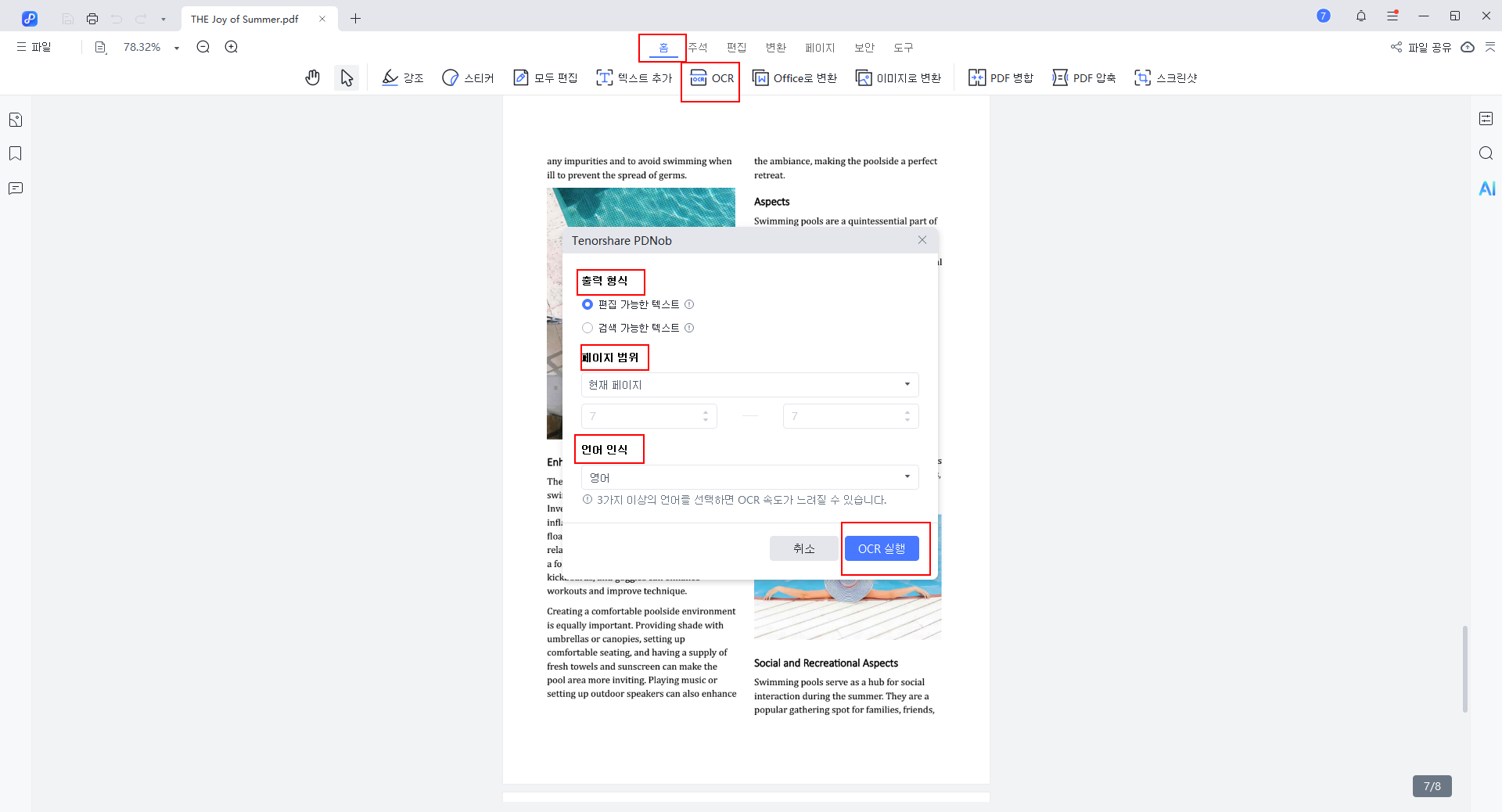Open the properties panel icon on right
Viewport: 1502px width, 812px height.
(x=1486, y=119)
